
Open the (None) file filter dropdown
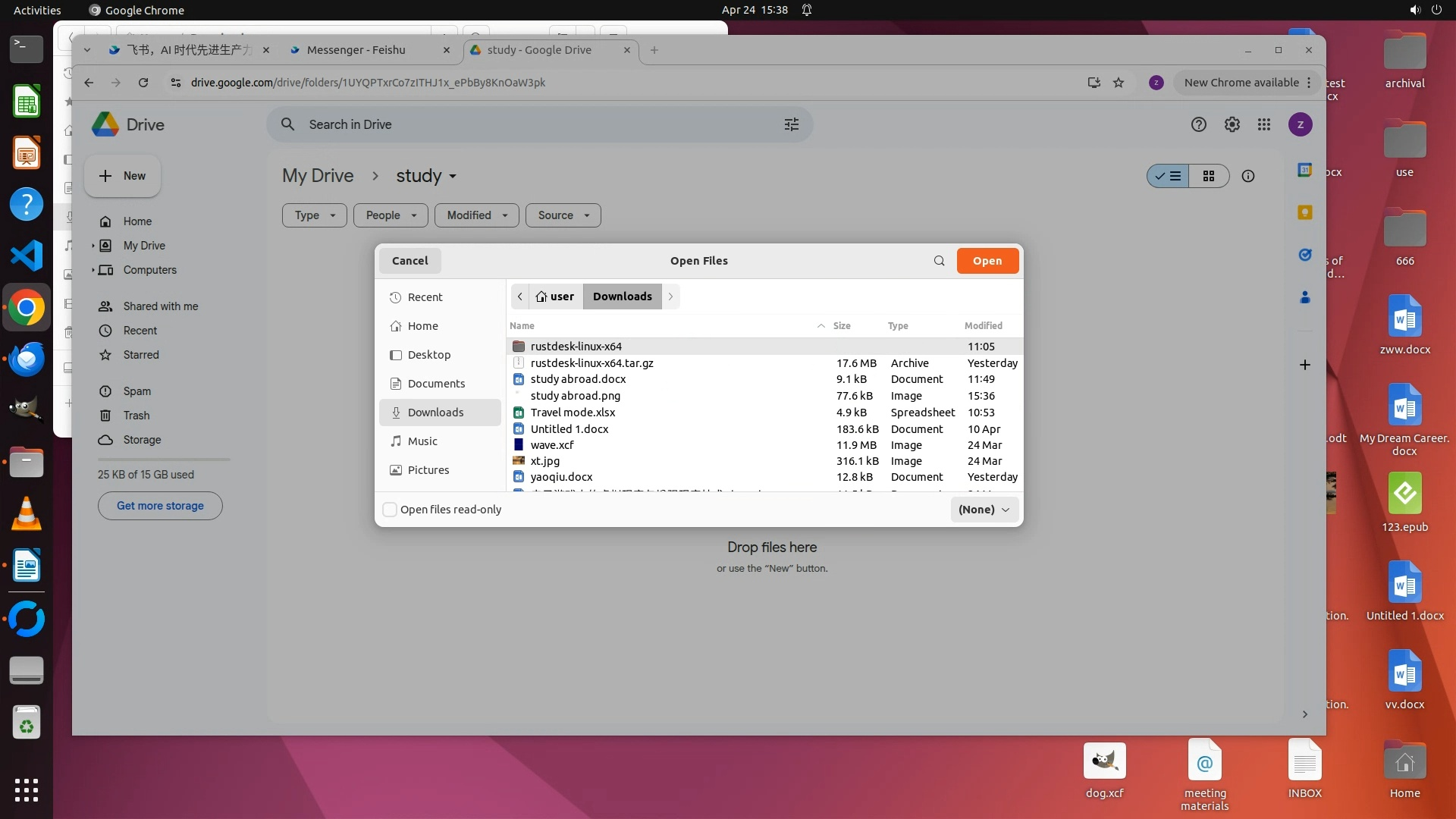(984, 510)
